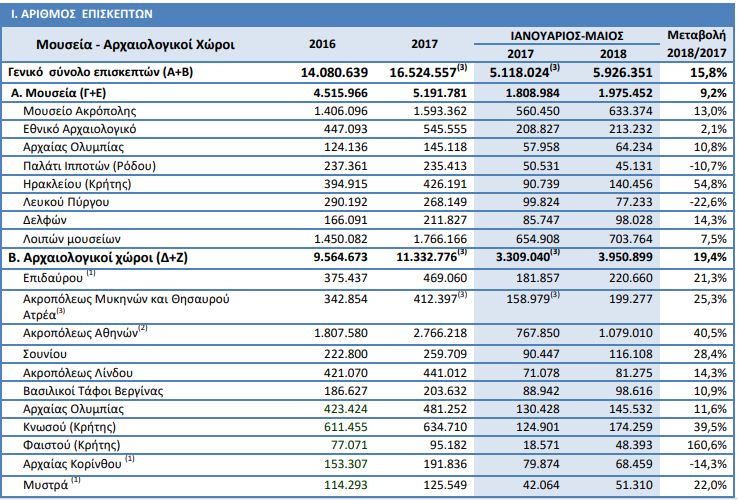738x500 pixels.
Task: Select the 'Μυστρά' row label
Action: (x=45, y=485)
